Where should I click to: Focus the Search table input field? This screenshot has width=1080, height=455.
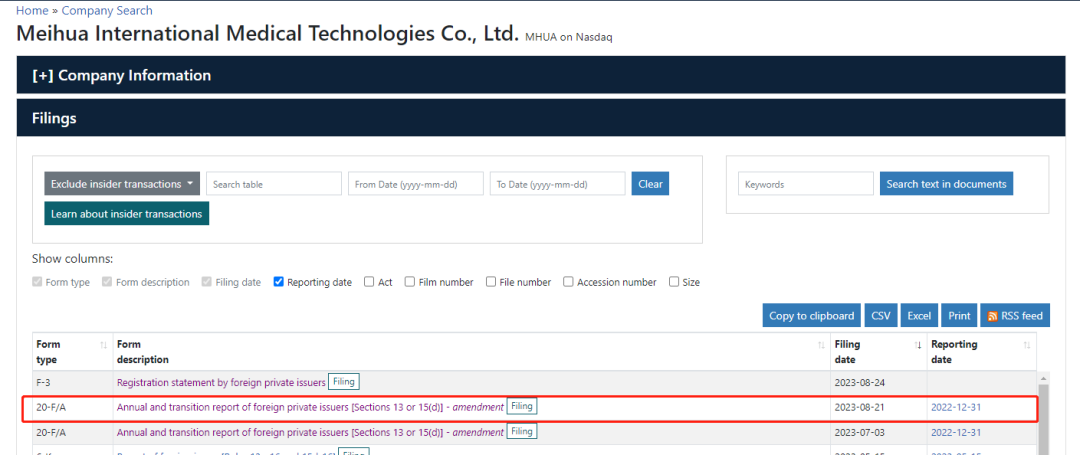[273, 184]
